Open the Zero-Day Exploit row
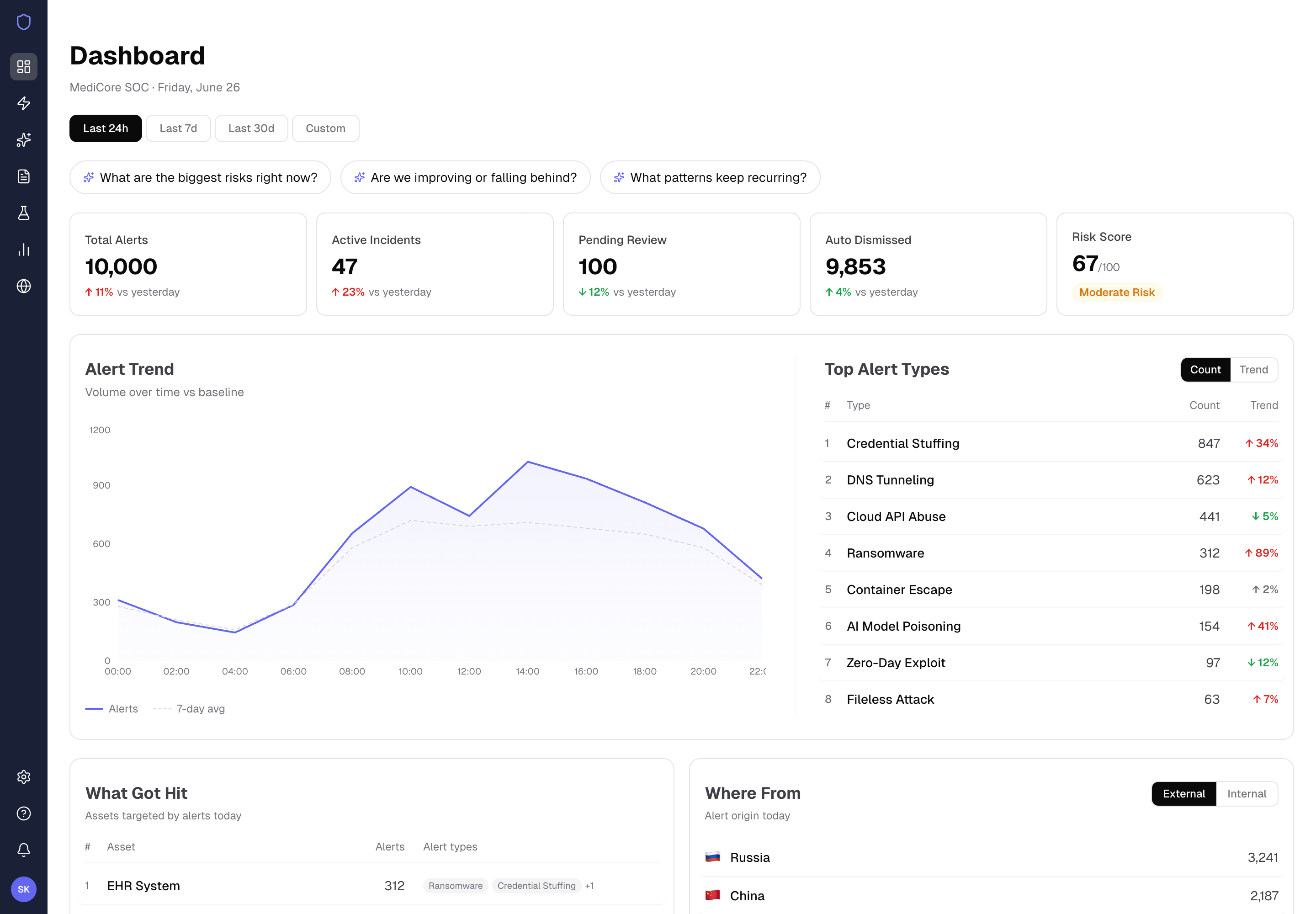 pyautogui.click(x=1051, y=663)
